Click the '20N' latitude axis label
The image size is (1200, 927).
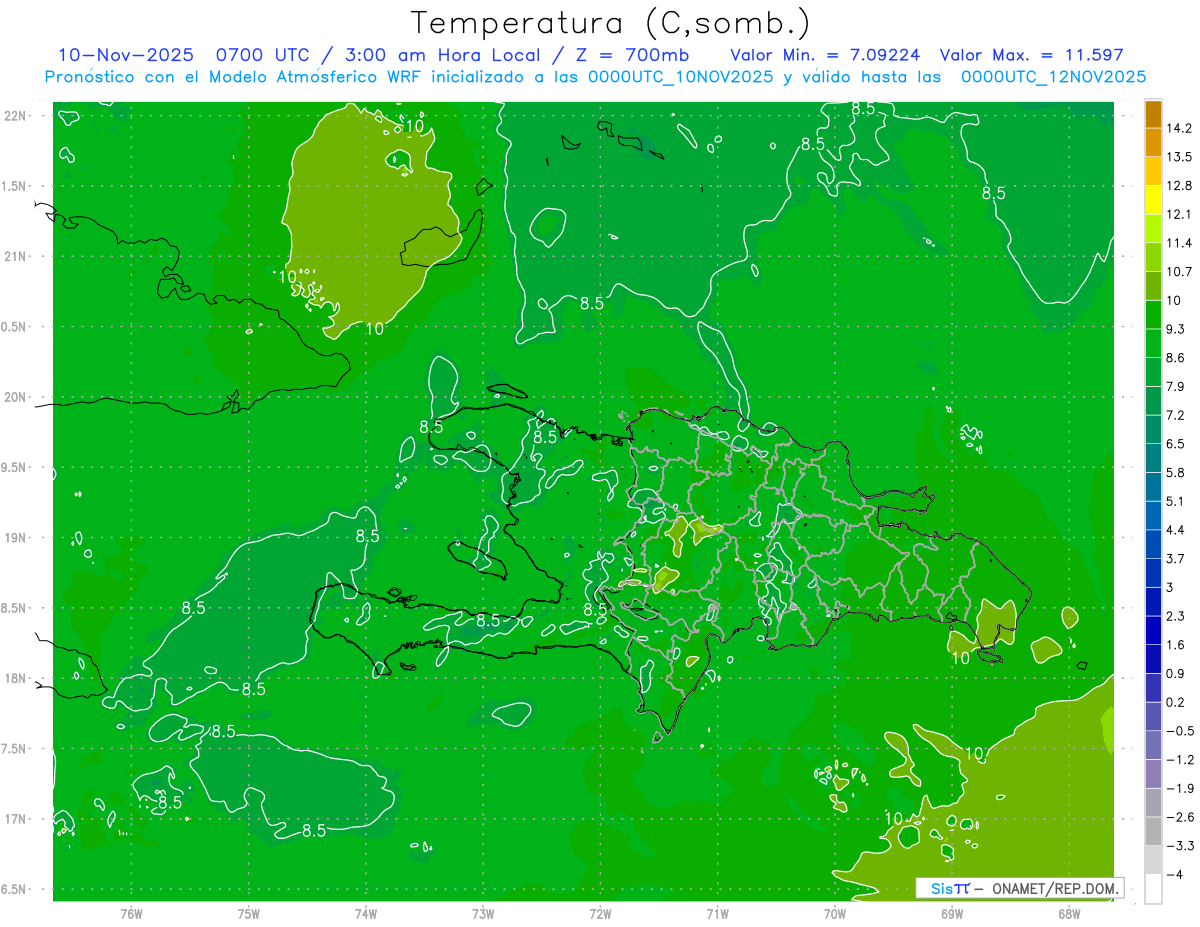pos(17,397)
